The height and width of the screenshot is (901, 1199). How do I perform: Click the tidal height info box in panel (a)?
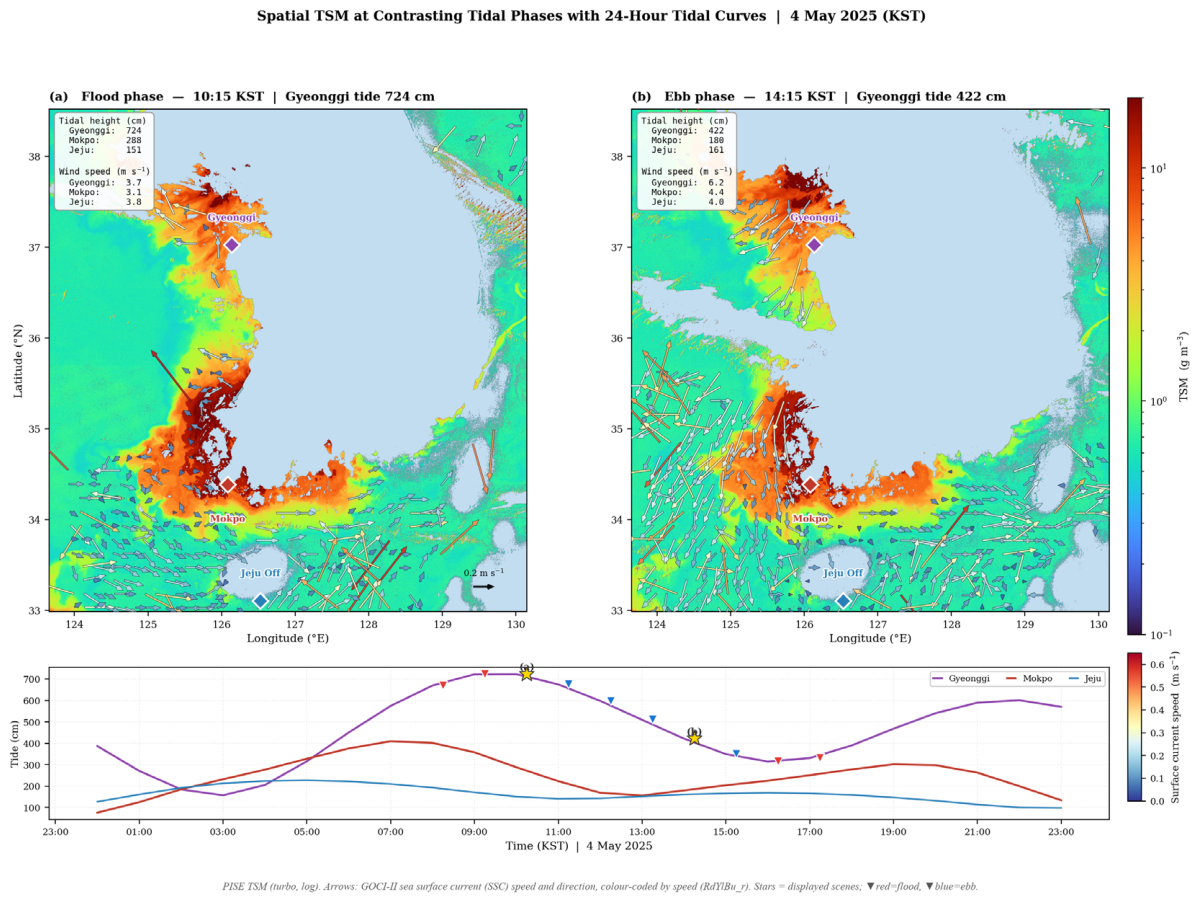(x=104, y=161)
